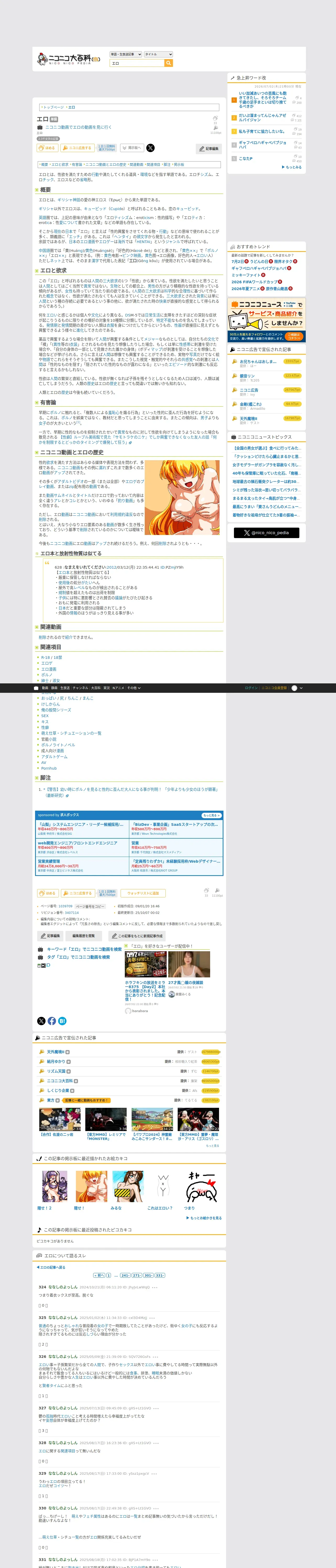Click the トップページ breadcrumb link
The height and width of the screenshot is (1568, 336).
[53, 107]
